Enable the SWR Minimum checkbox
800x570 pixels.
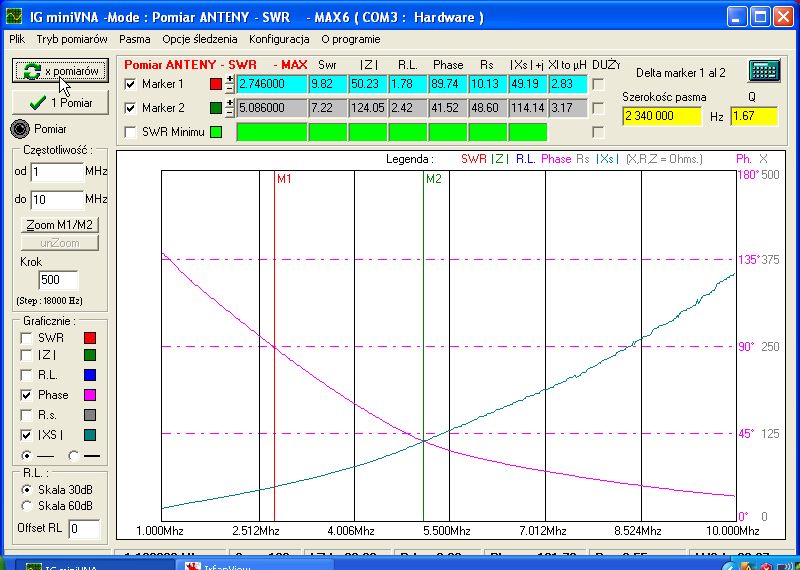[x=130, y=132]
